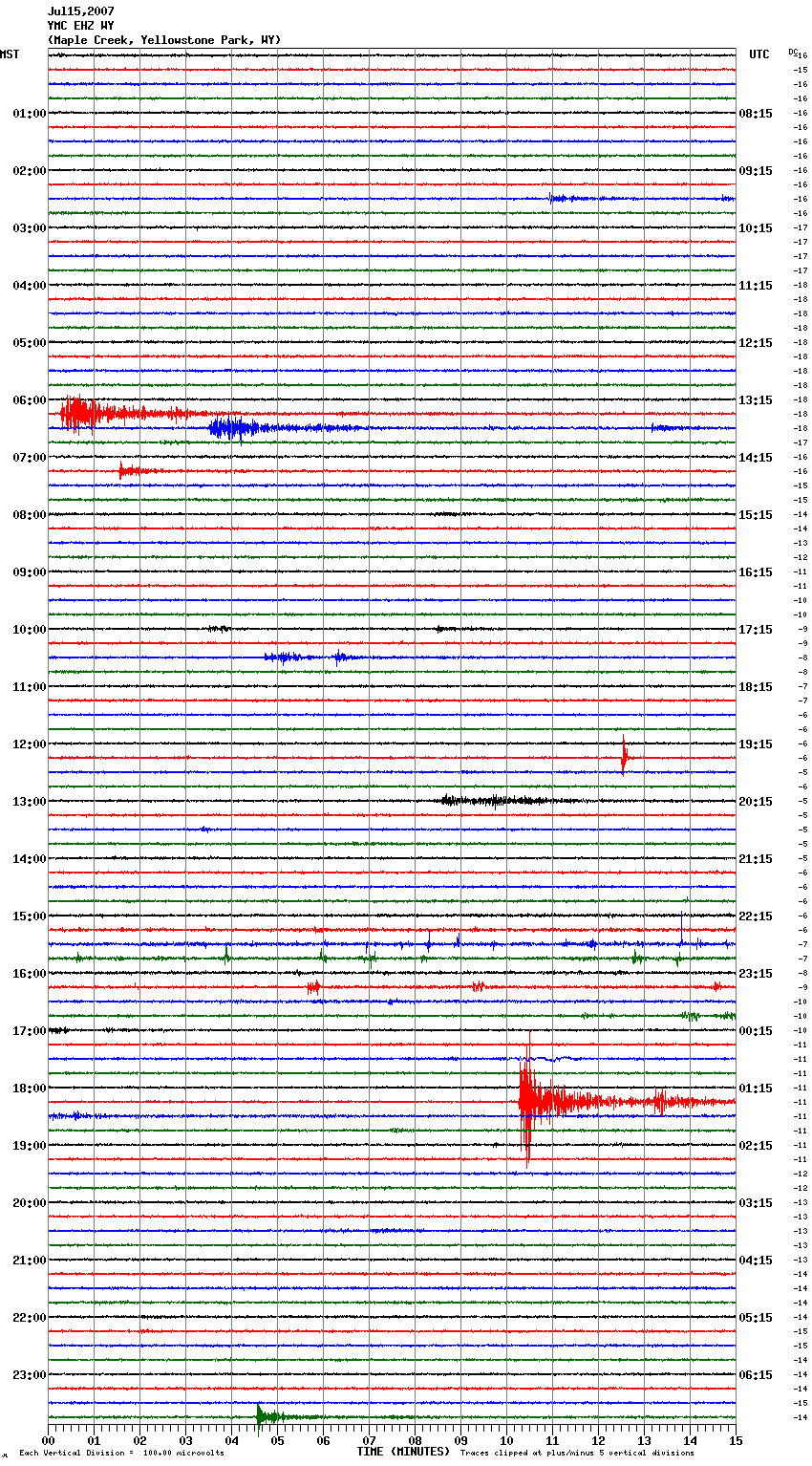Select the "20:00" MST hour label
The height and width of the screenshot is (1466, 812).
(29, 1203)
